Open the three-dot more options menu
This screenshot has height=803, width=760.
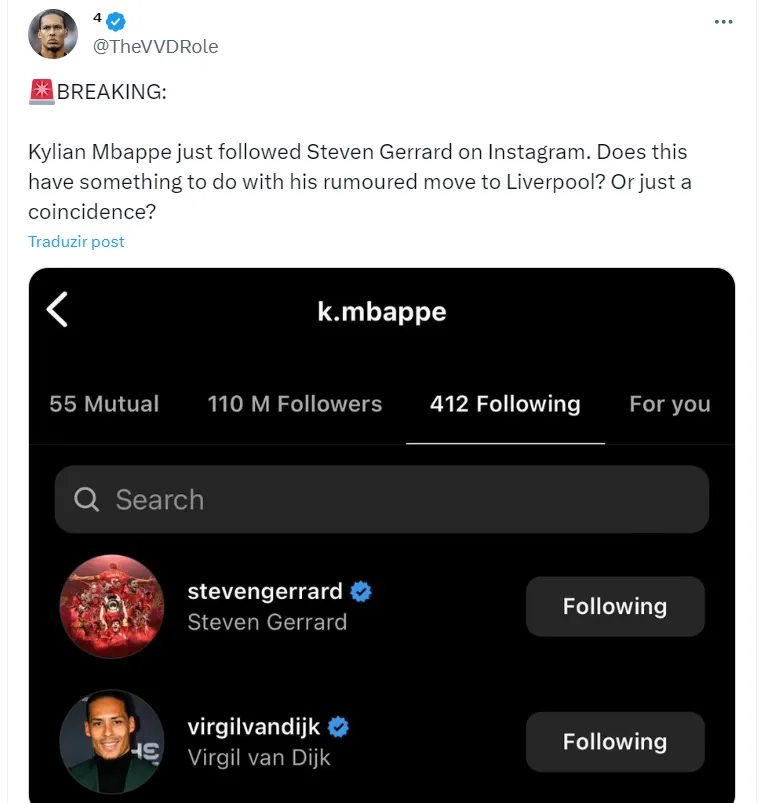[x=723, y=22]
